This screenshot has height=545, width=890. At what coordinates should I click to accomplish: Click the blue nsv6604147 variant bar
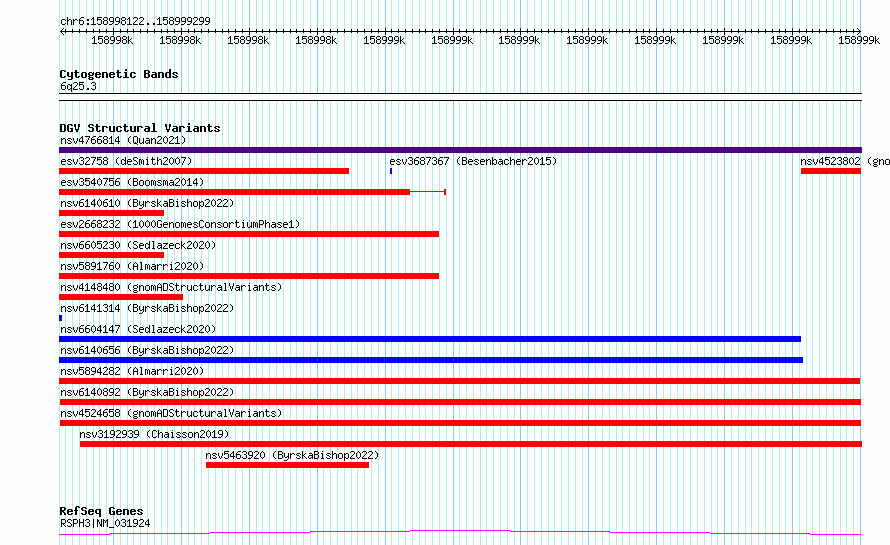[430, 339]
